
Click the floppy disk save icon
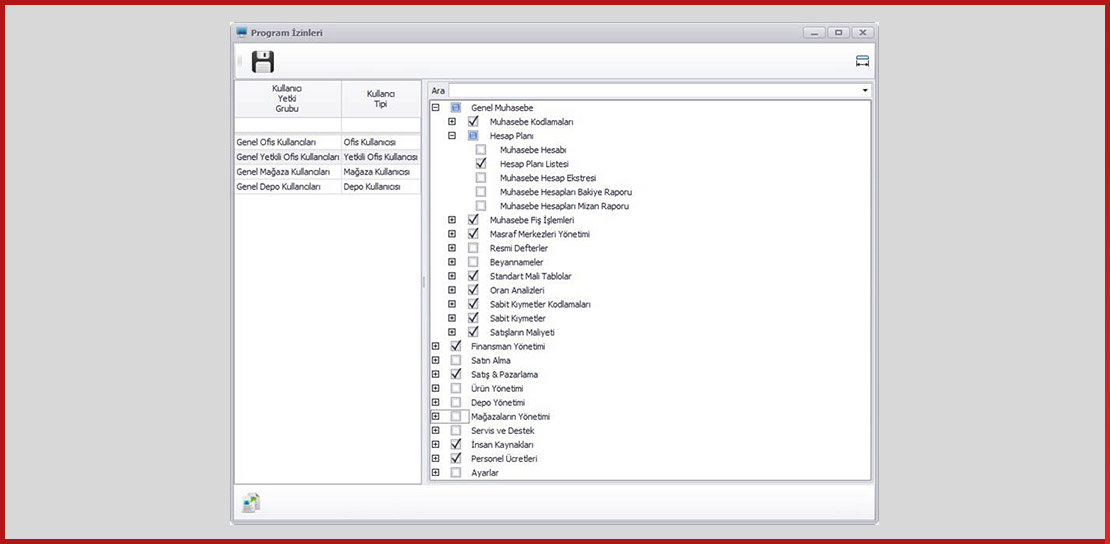point(263,62)
